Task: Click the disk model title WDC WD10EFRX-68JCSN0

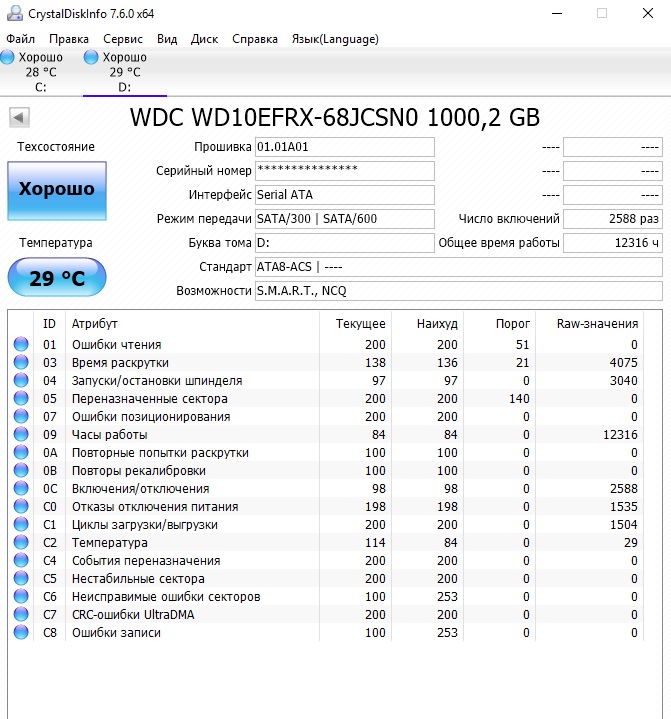Action: [x=274, y=117]
